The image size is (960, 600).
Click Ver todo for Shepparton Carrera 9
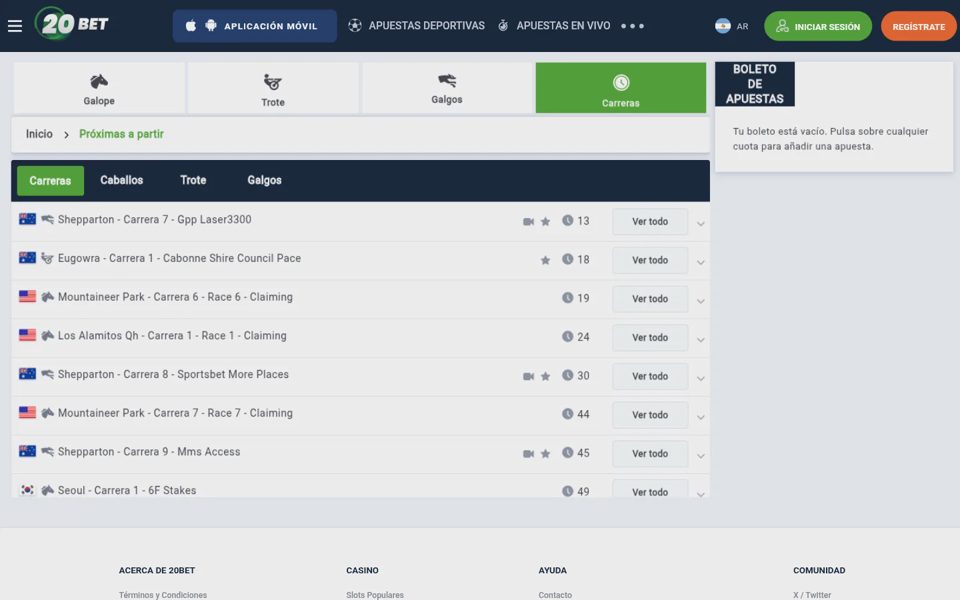click(x=650, y=454)
